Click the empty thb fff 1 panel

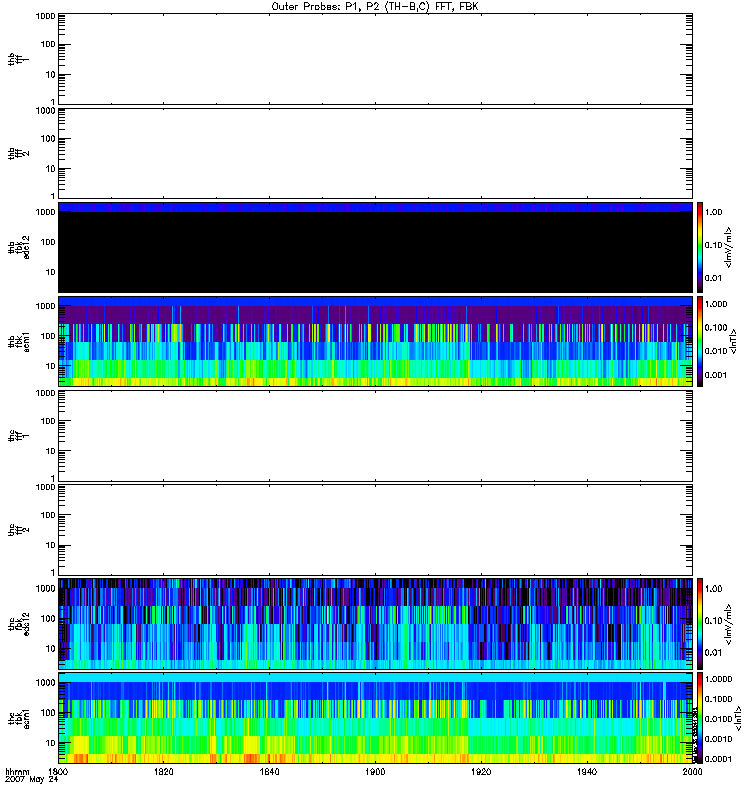(x=375, y=58)
